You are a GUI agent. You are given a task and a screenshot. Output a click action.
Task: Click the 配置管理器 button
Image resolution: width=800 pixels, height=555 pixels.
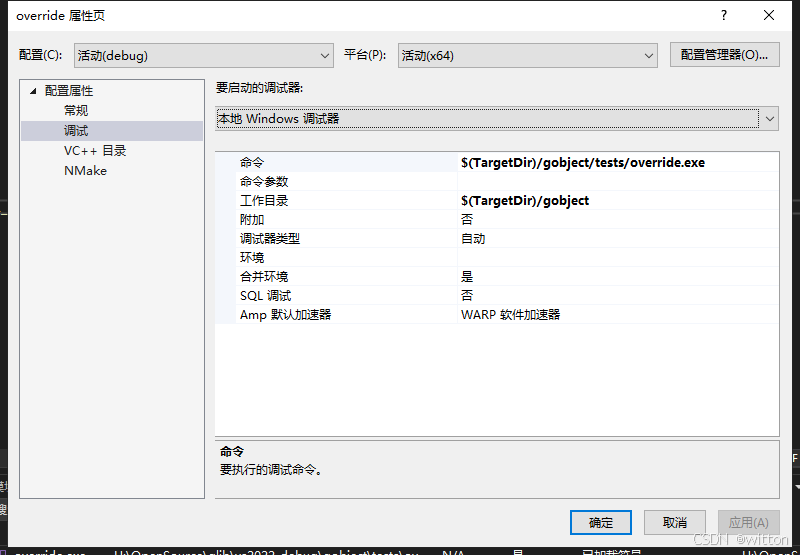coord(724,55)
